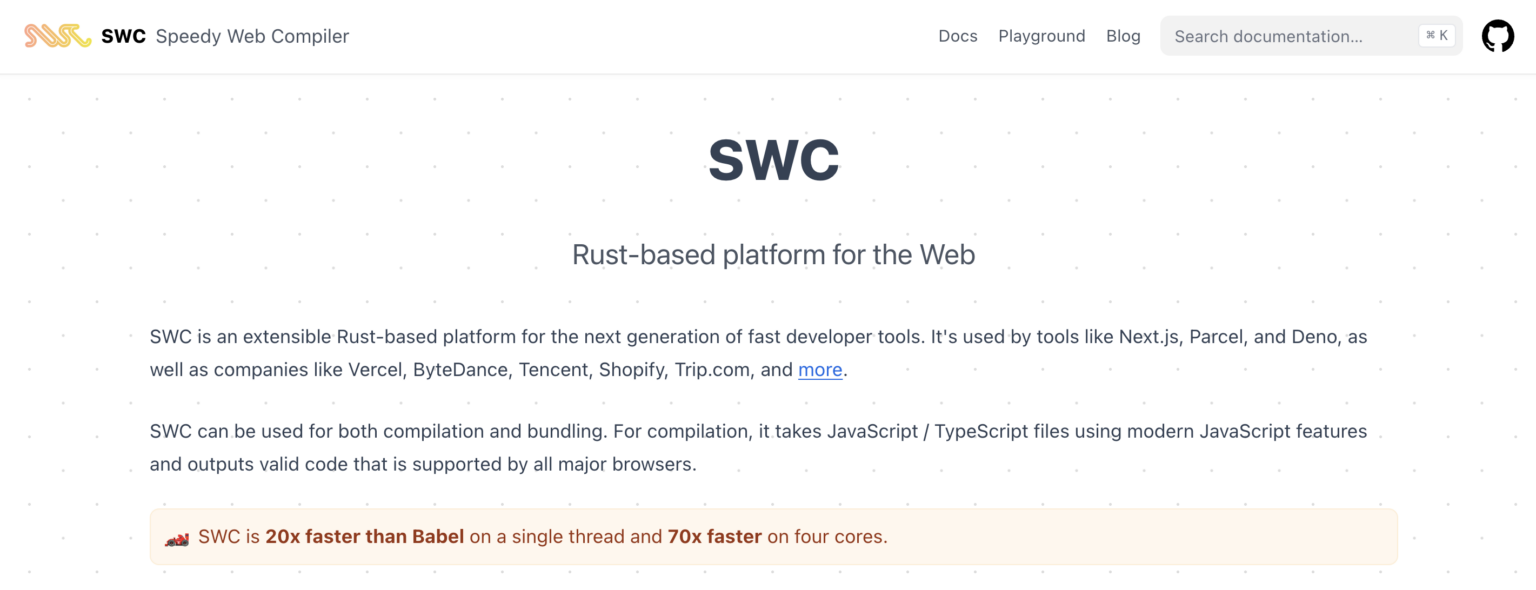Click the '20x faster than Babel' banner
Viewport: 1536px width, 590px height.
[364, 536]
